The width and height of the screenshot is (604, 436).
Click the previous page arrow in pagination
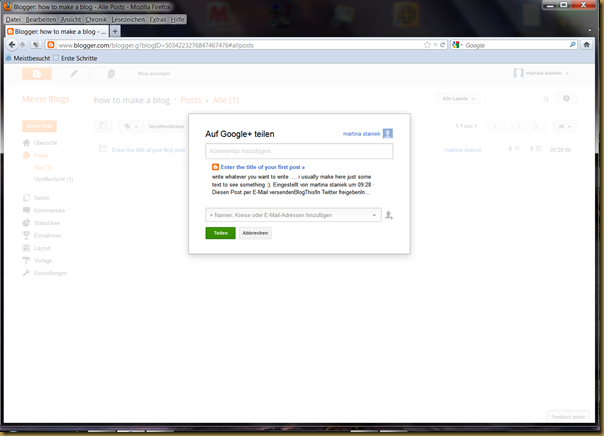[495, 126]
